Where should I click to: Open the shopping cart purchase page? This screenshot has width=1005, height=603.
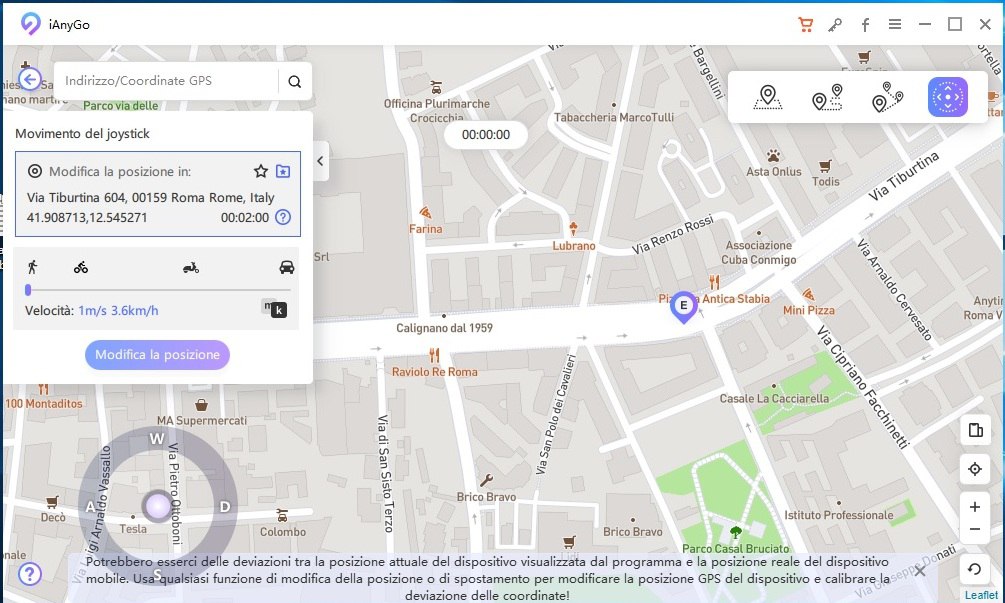(806, 23)
